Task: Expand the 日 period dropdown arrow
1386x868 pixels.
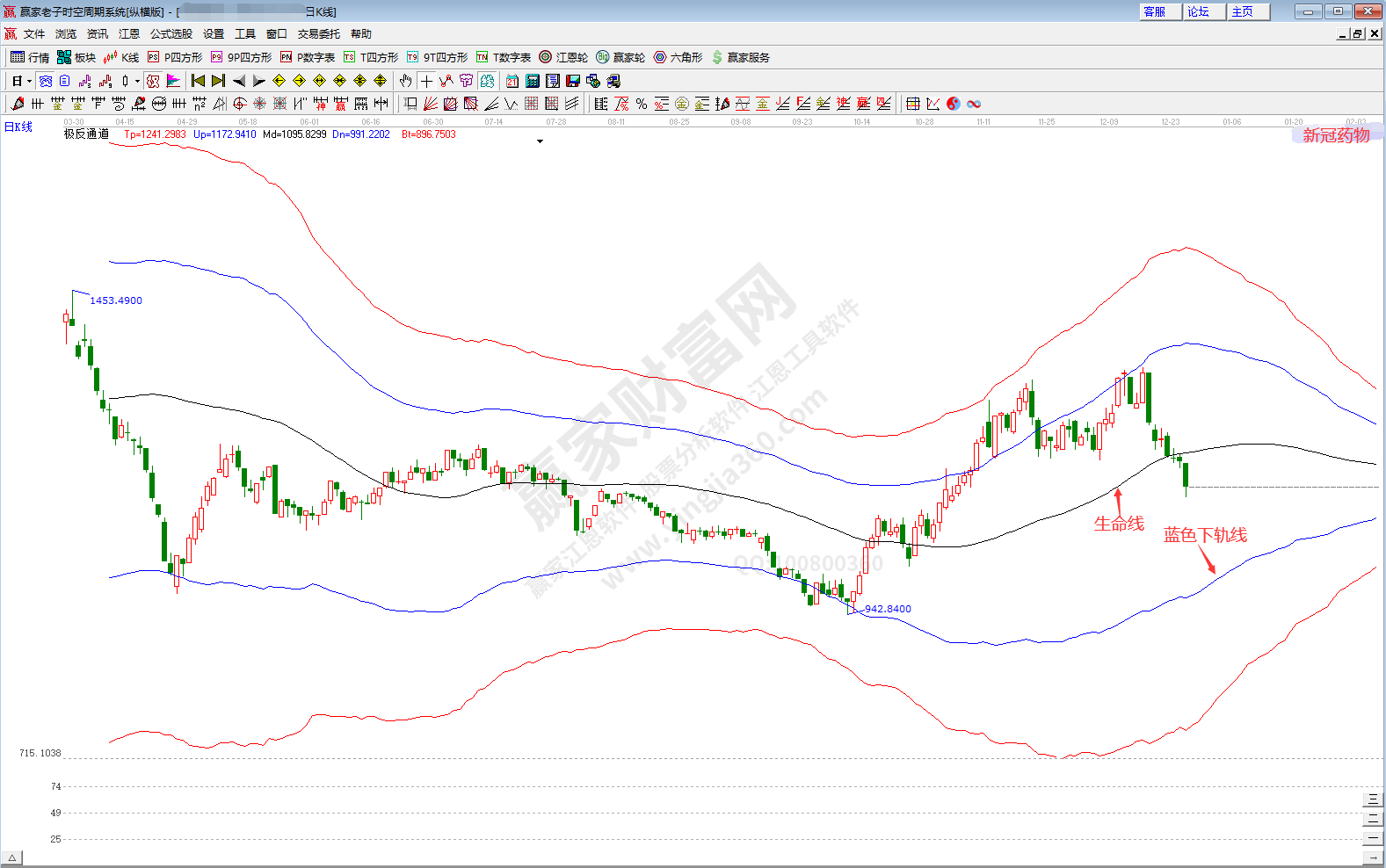Action: pos(29,82)
